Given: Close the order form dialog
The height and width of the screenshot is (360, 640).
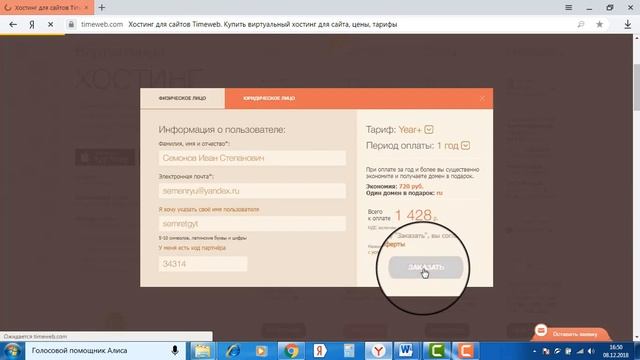Looking at the screenshot, I should click(482, 98).
